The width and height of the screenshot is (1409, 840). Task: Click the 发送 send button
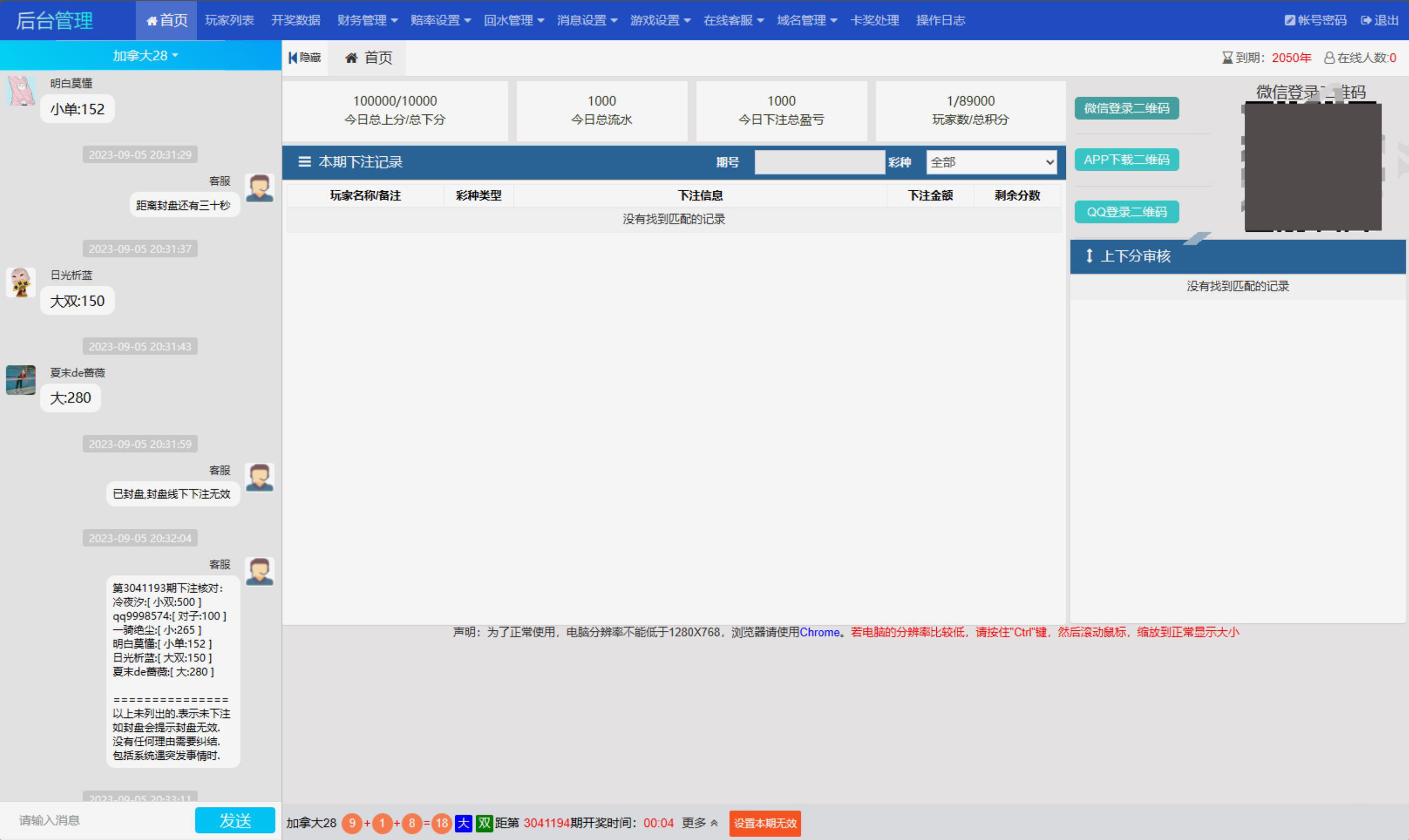235,820
